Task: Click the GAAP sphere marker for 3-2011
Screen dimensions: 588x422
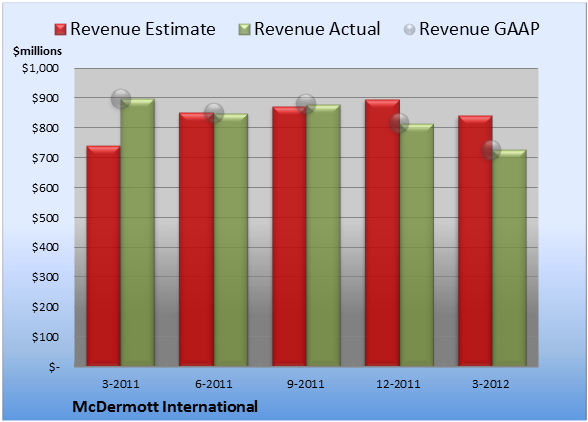Action: [121, 99]
